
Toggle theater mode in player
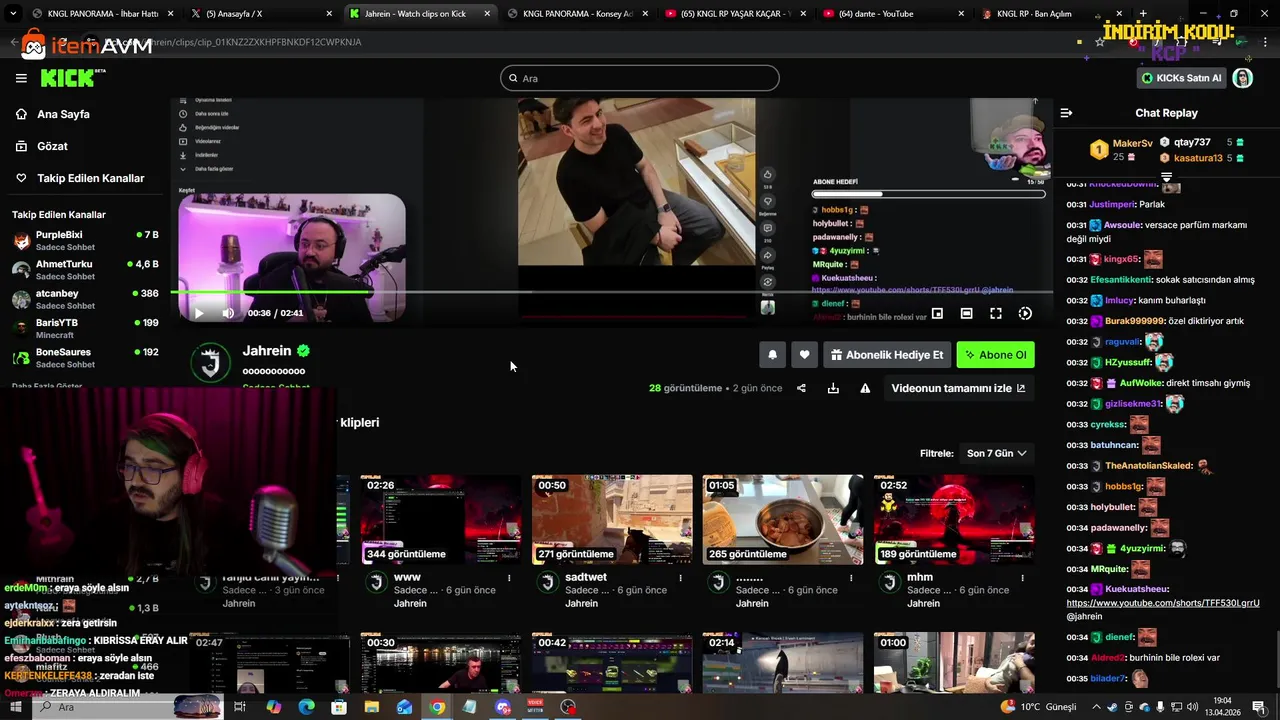(x=966, y=313)
